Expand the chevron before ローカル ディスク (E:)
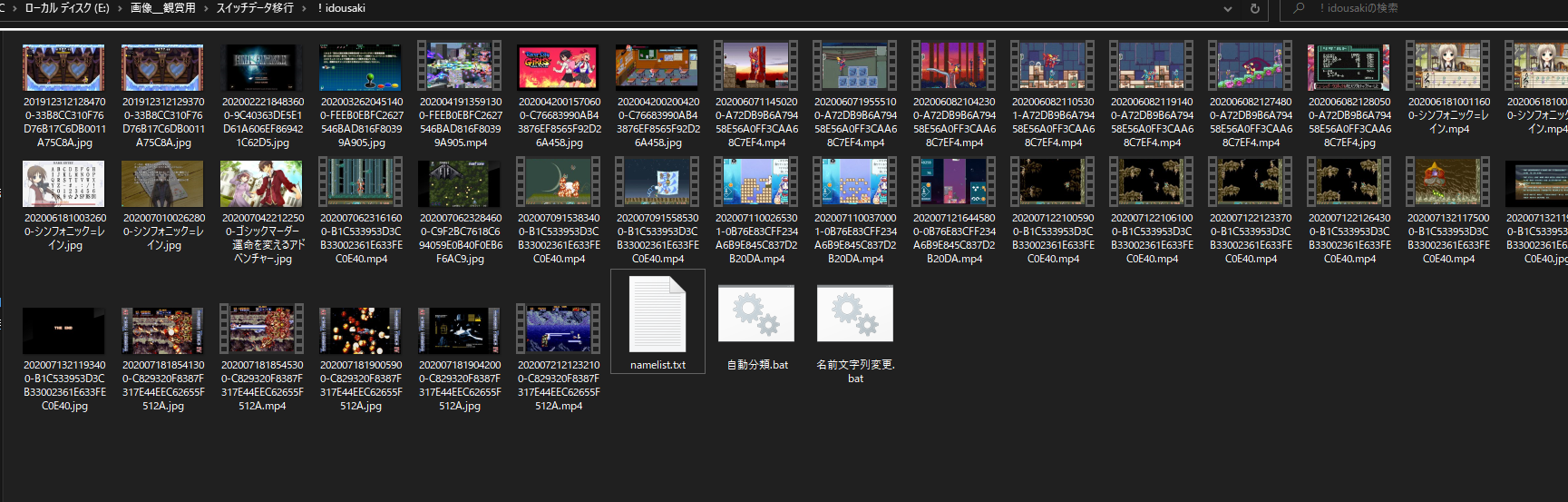This screenshot has width=1568, height=502. tap(14, 8)
